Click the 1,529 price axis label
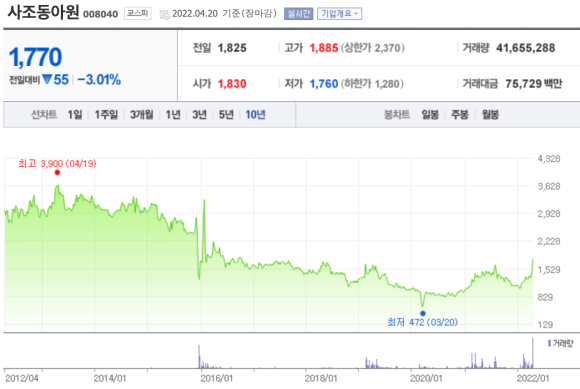 549,270
